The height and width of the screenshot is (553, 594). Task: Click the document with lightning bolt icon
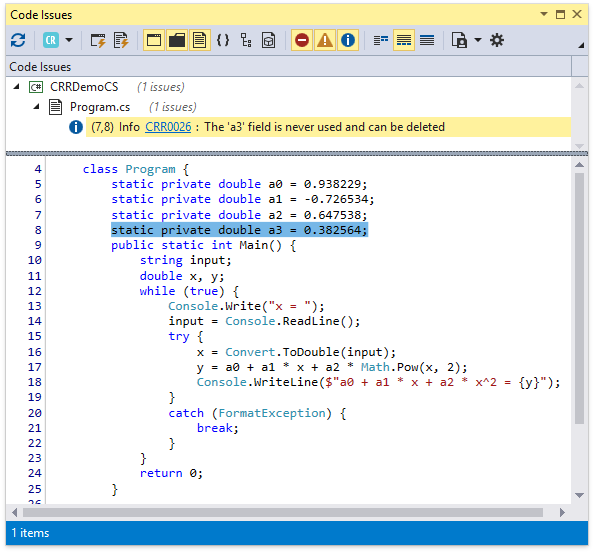[121, 40]
